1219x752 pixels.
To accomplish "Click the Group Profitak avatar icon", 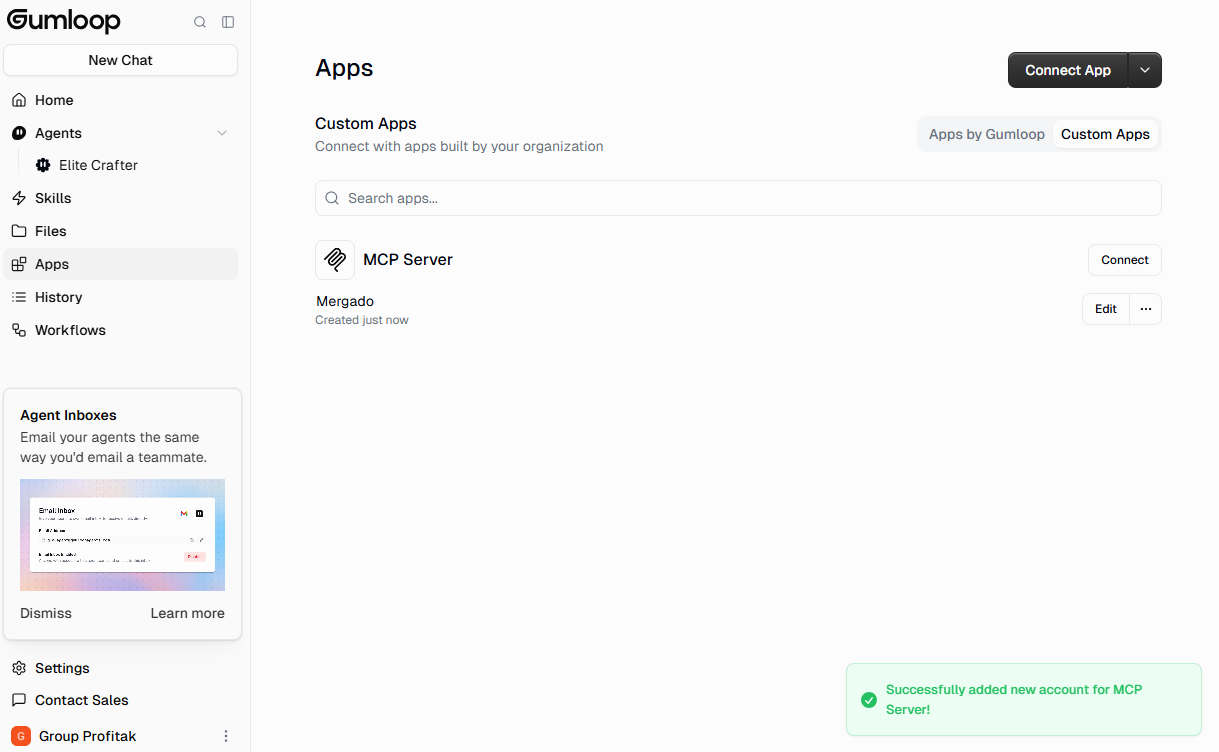I will (x=21, y=736).
